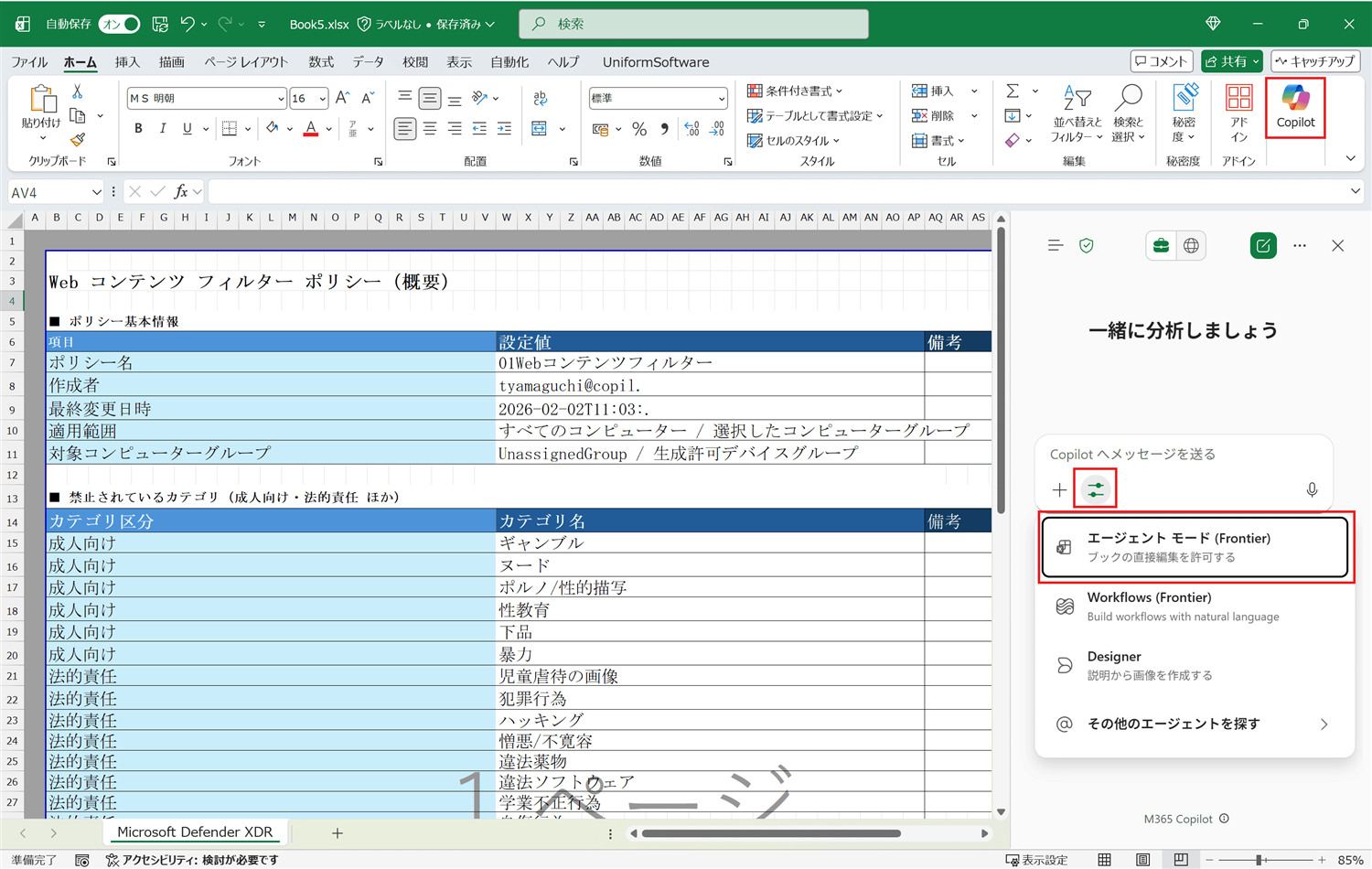The width and height of the screenshot is (1372, 869).
Task: Open font color red A swatch
Action: [x=311, y=128]
